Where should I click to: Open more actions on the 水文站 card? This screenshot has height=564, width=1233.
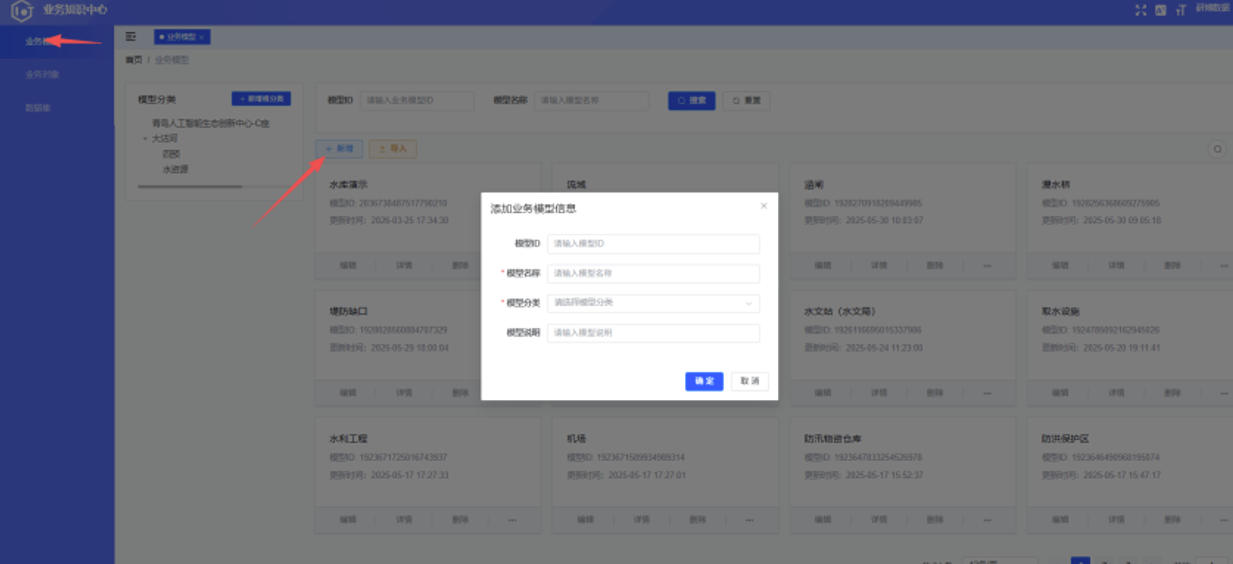coord(987,393)
